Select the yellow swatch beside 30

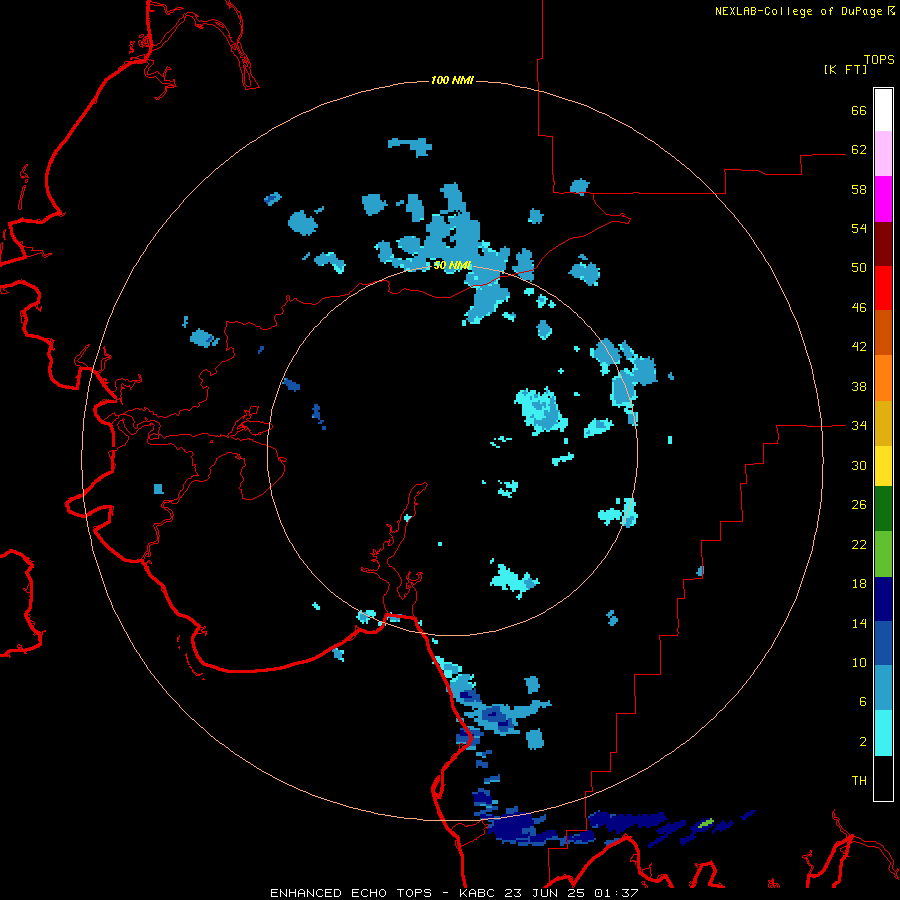tap(883, 466)
